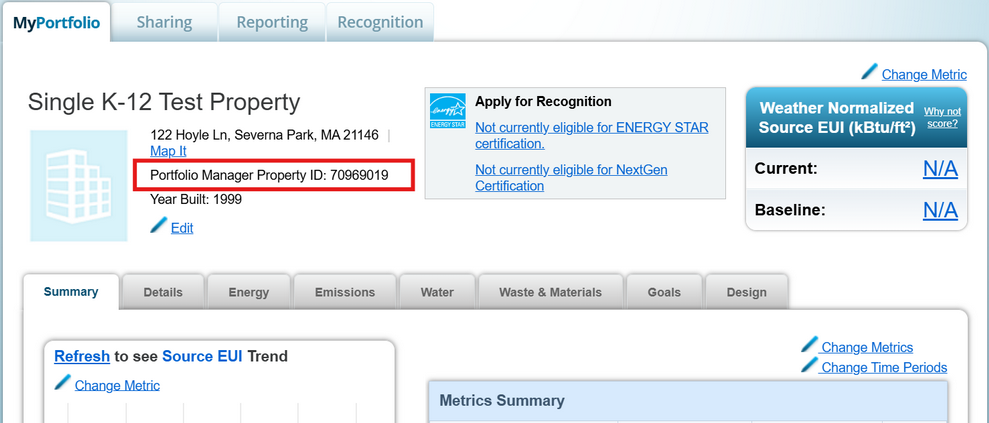
Task: Click the Baseline N/A value link
Action: [x=940, y=210]
